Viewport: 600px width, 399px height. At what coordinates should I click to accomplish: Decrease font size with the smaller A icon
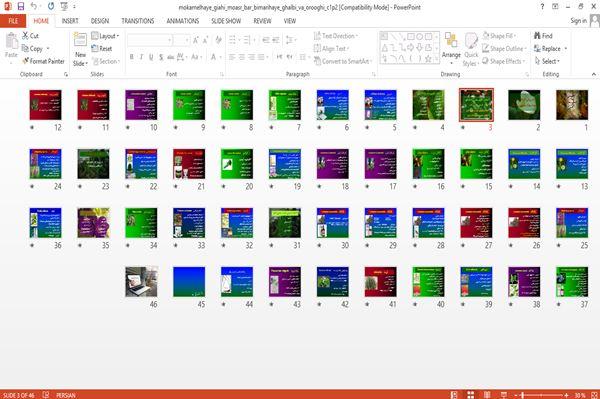tap(205, 40)
